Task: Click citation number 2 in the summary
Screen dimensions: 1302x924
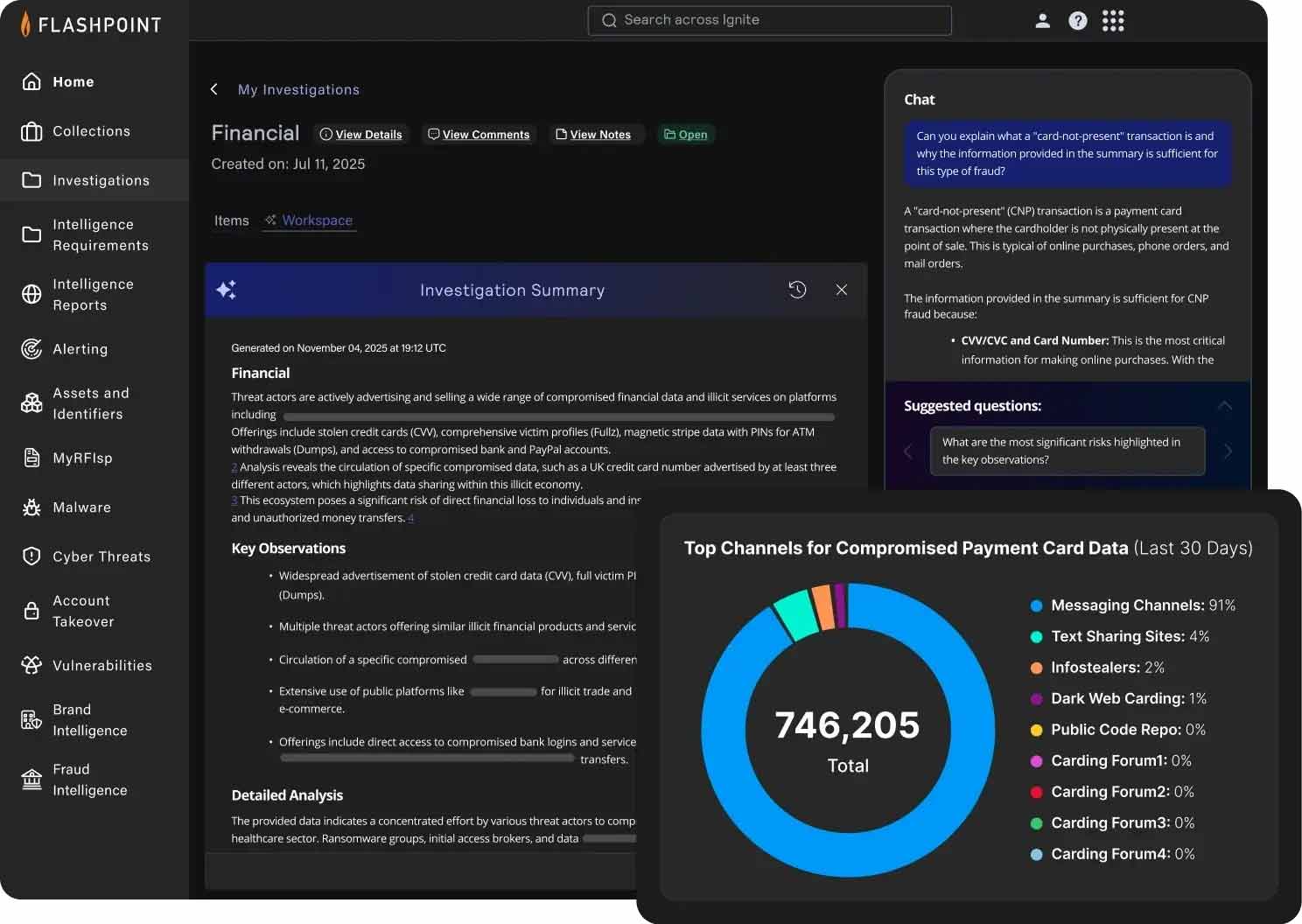Action: click(x=234, y=467)
